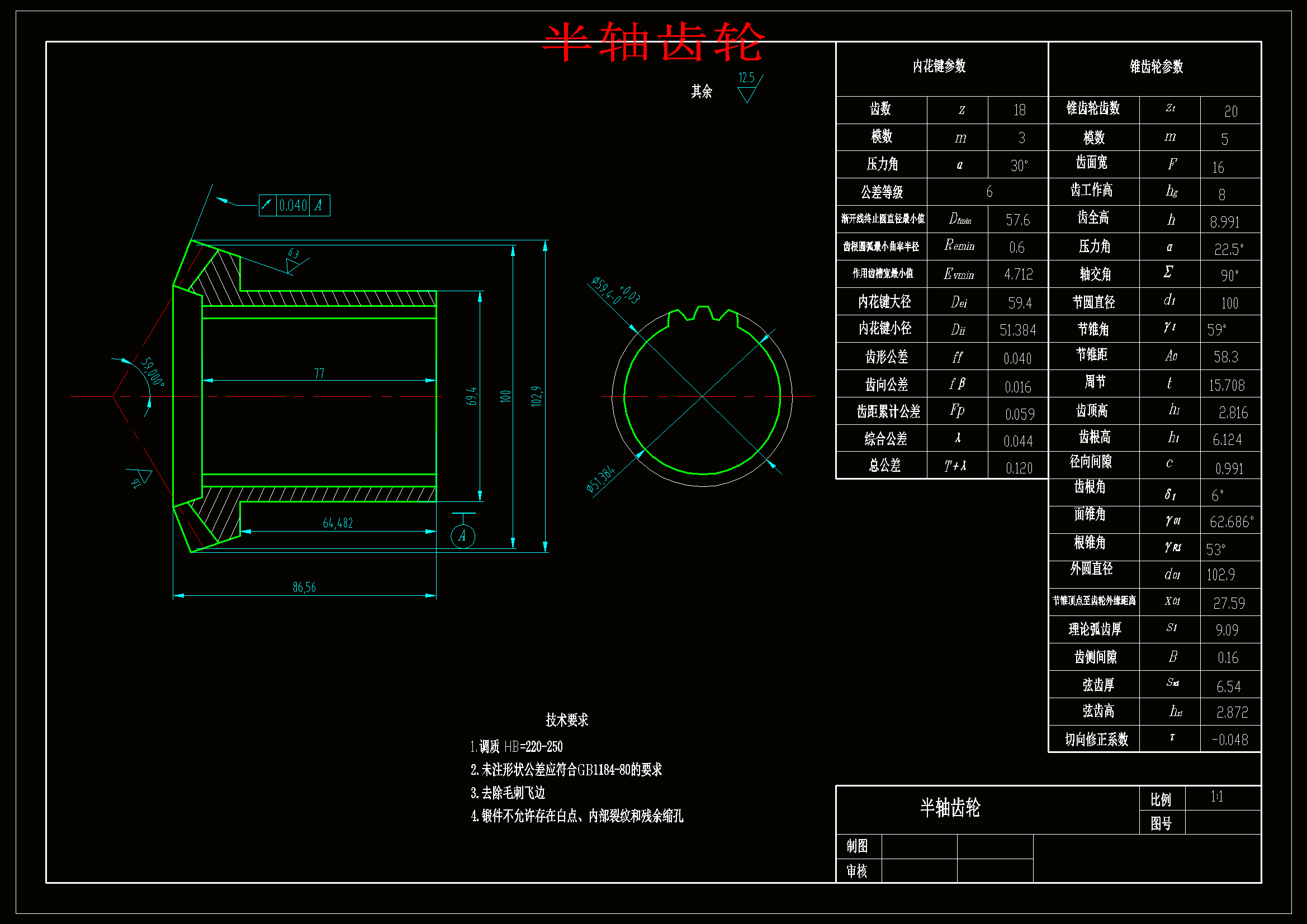Select the 去除毛刺飞边 note

(x=508, y=793)
